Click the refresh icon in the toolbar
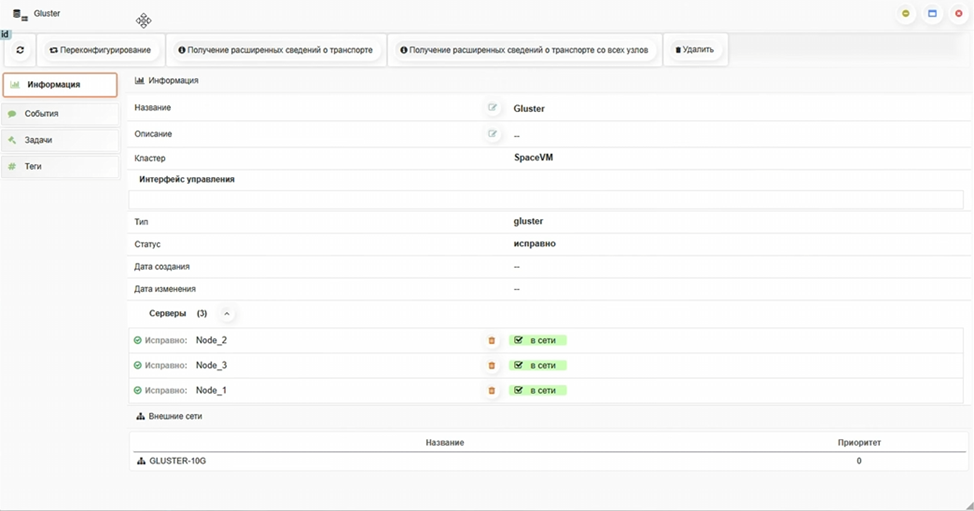 point(20,50)
